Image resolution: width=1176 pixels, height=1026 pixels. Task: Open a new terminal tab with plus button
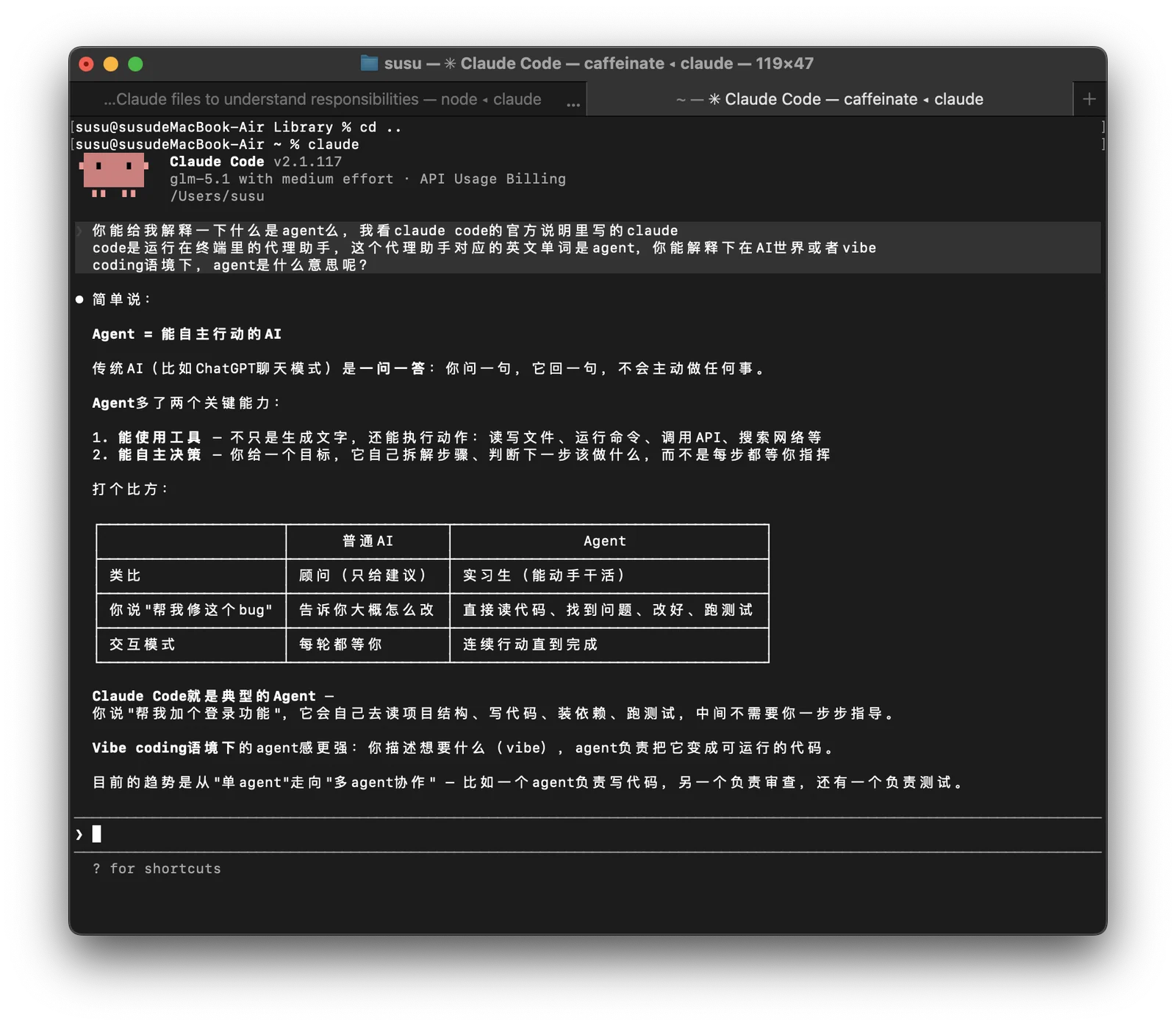(1089, 99)
